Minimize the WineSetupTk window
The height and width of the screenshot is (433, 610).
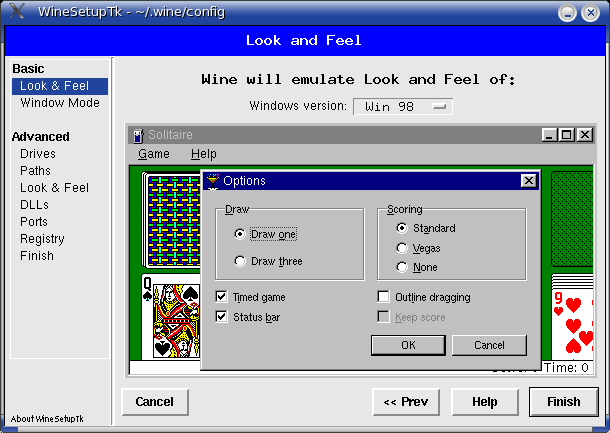tap(567, 13)
